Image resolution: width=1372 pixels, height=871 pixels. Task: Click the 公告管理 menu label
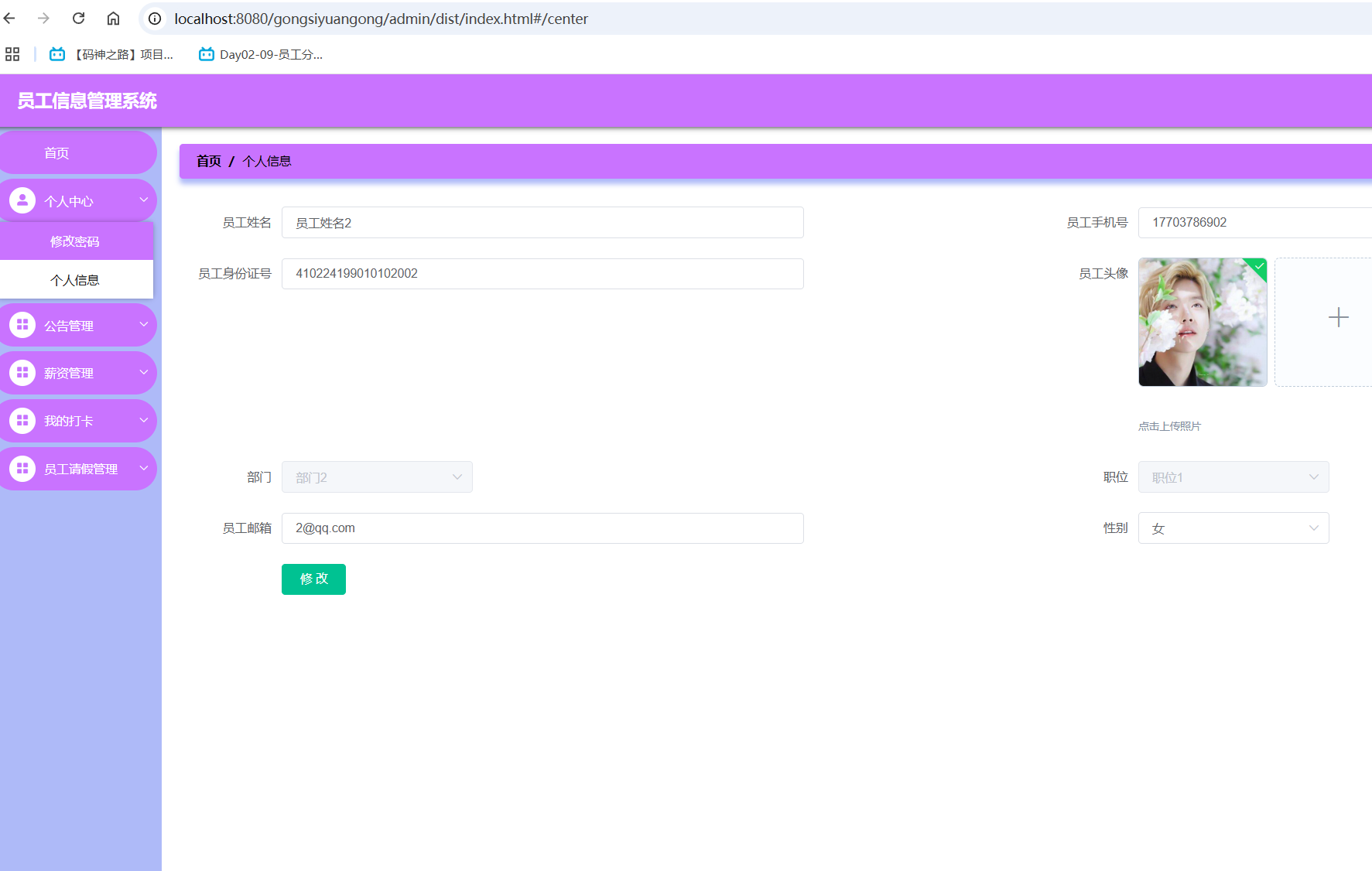(x=69, y=326)
